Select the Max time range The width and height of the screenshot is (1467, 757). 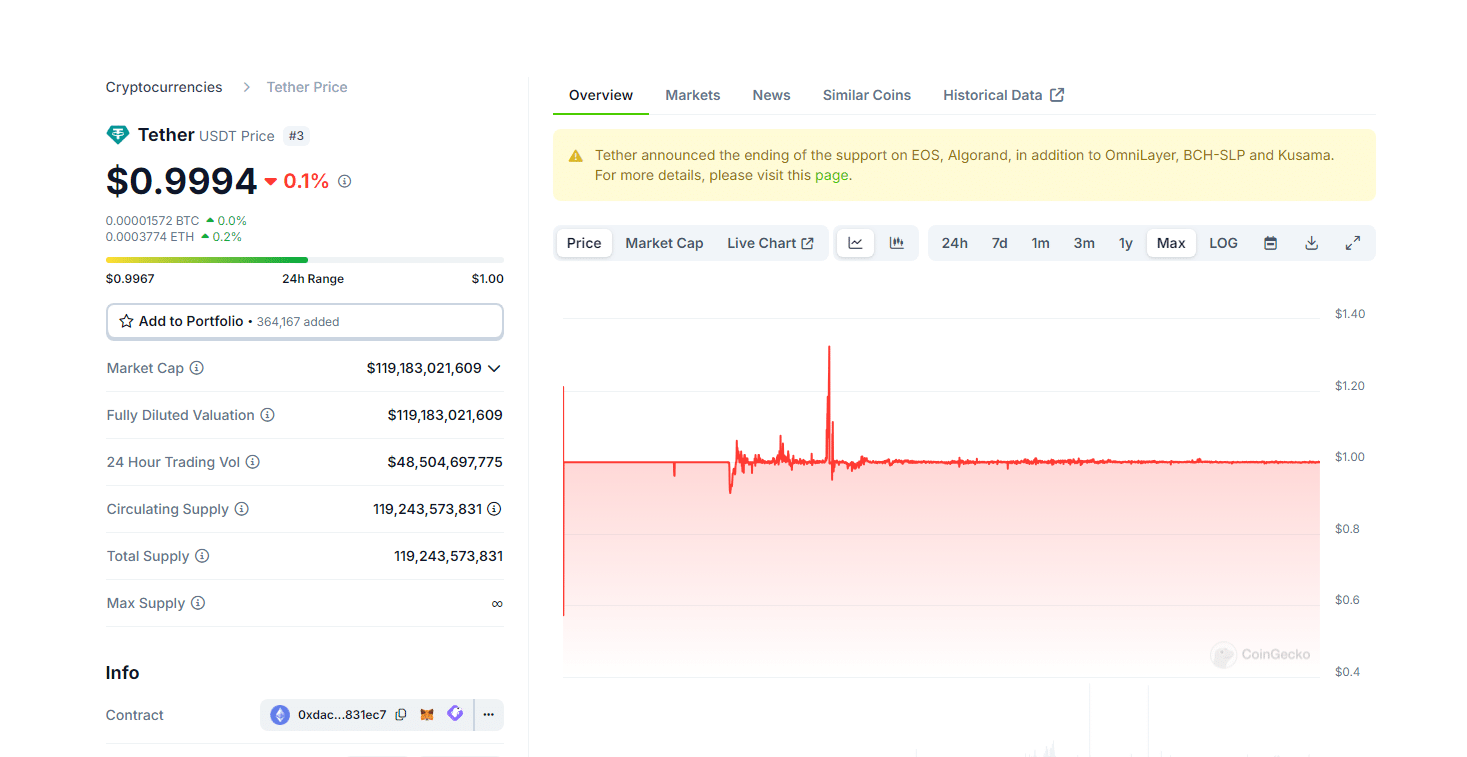[x=1171, y=243]
